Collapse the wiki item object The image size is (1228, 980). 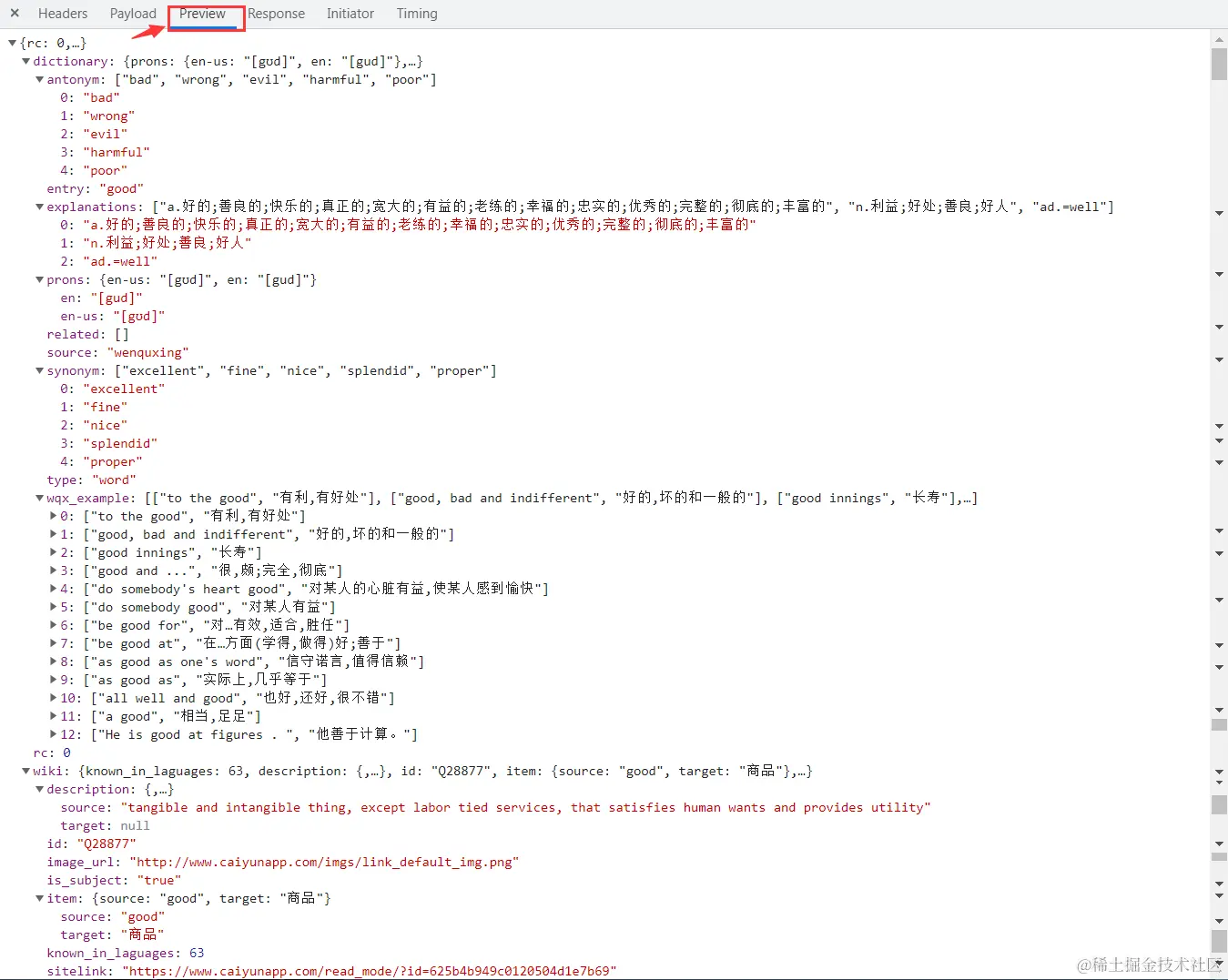39,898
